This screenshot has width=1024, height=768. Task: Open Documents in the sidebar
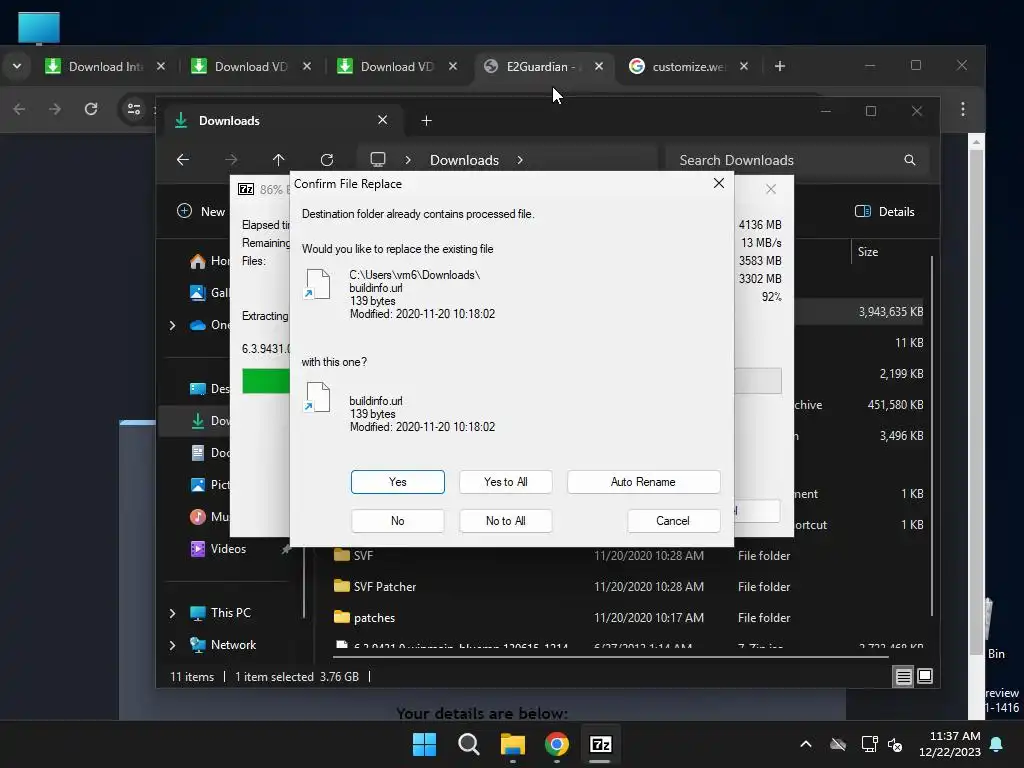pyautogui.click(x=209, y=453)
